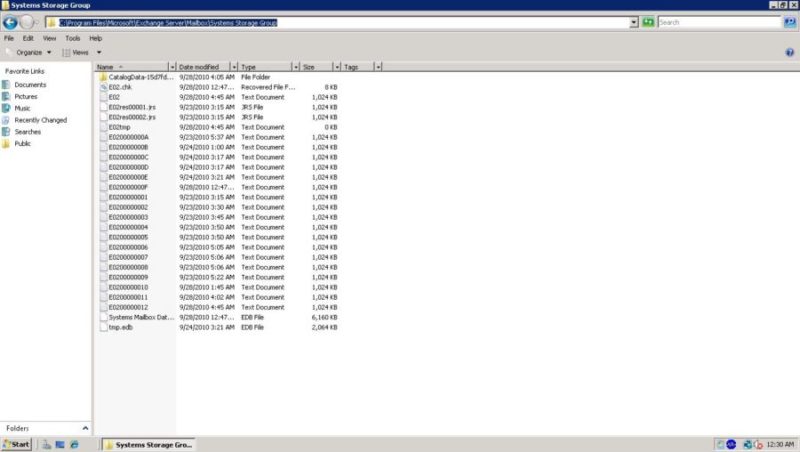Open the Tools menu
This screenshot has width=800, height=452.
[72, 38]
